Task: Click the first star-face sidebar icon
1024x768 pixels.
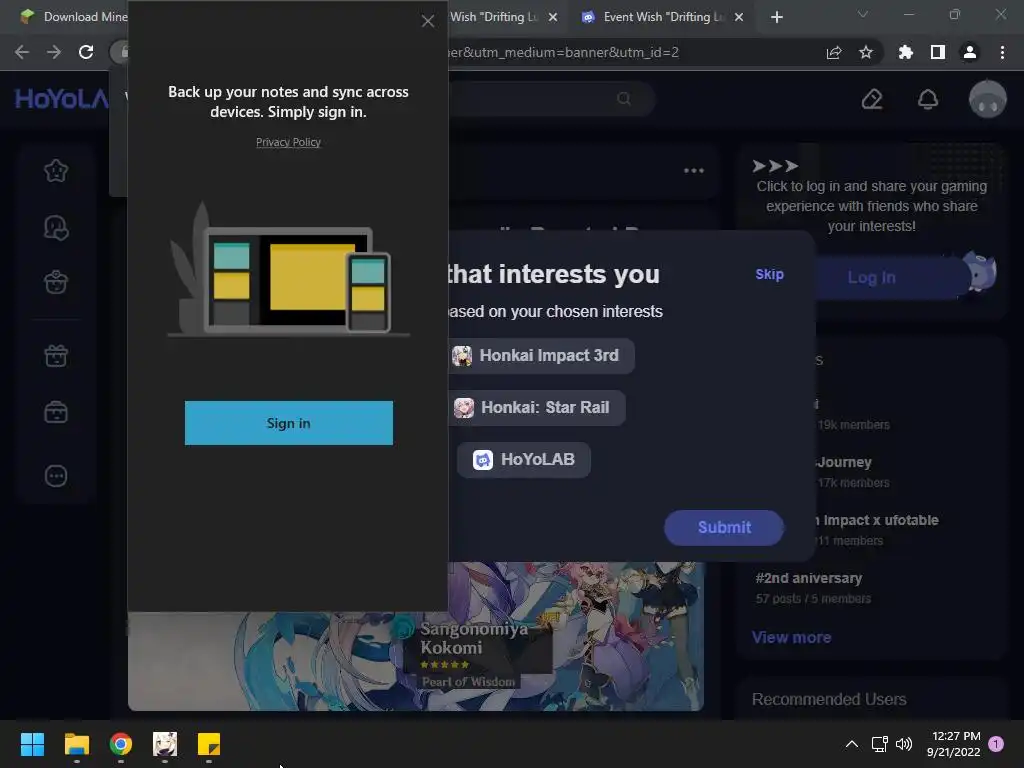Action: pyautogui.click(x=56, y=171)
